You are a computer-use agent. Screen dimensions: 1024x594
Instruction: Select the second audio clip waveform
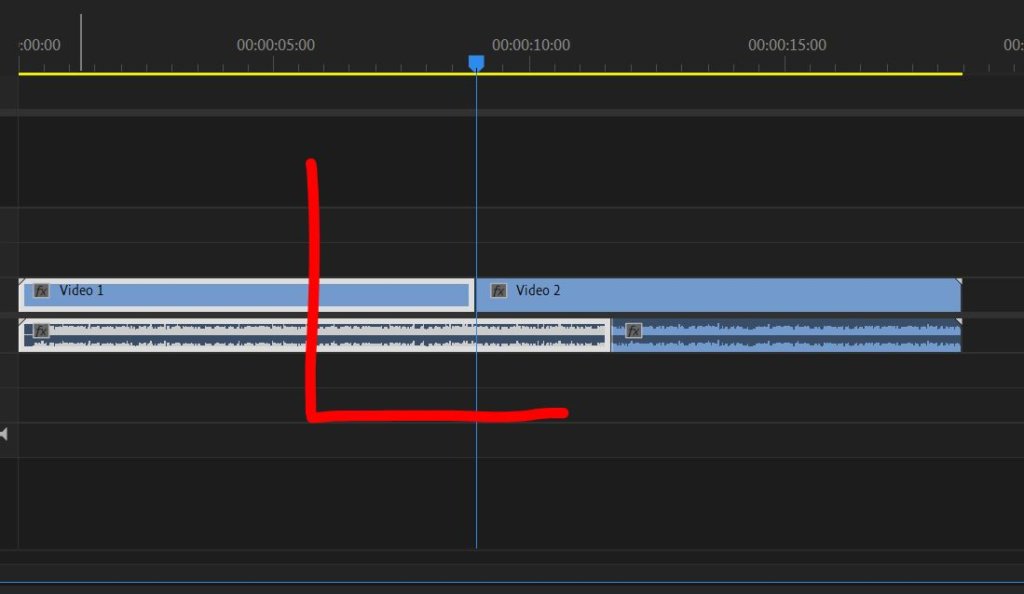pos(786,336)
